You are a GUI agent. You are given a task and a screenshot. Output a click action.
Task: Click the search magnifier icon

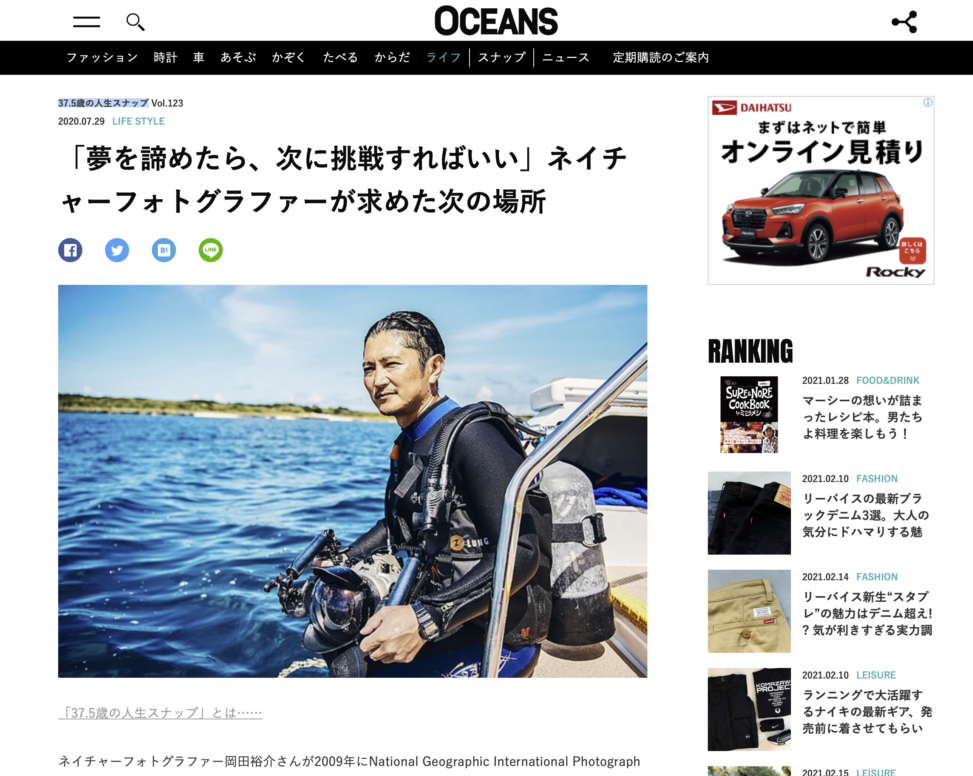coord(135,22)
